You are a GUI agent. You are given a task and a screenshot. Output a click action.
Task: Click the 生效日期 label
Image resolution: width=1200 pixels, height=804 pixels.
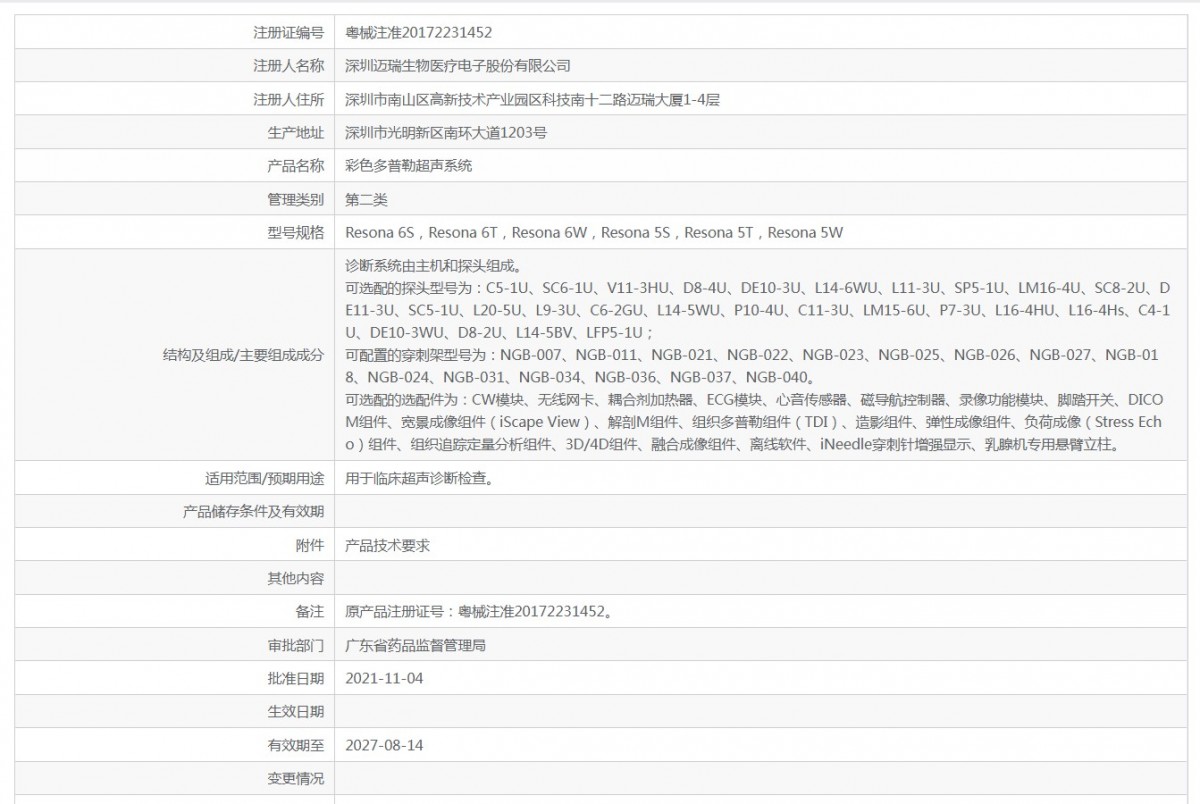coord(296,711)
